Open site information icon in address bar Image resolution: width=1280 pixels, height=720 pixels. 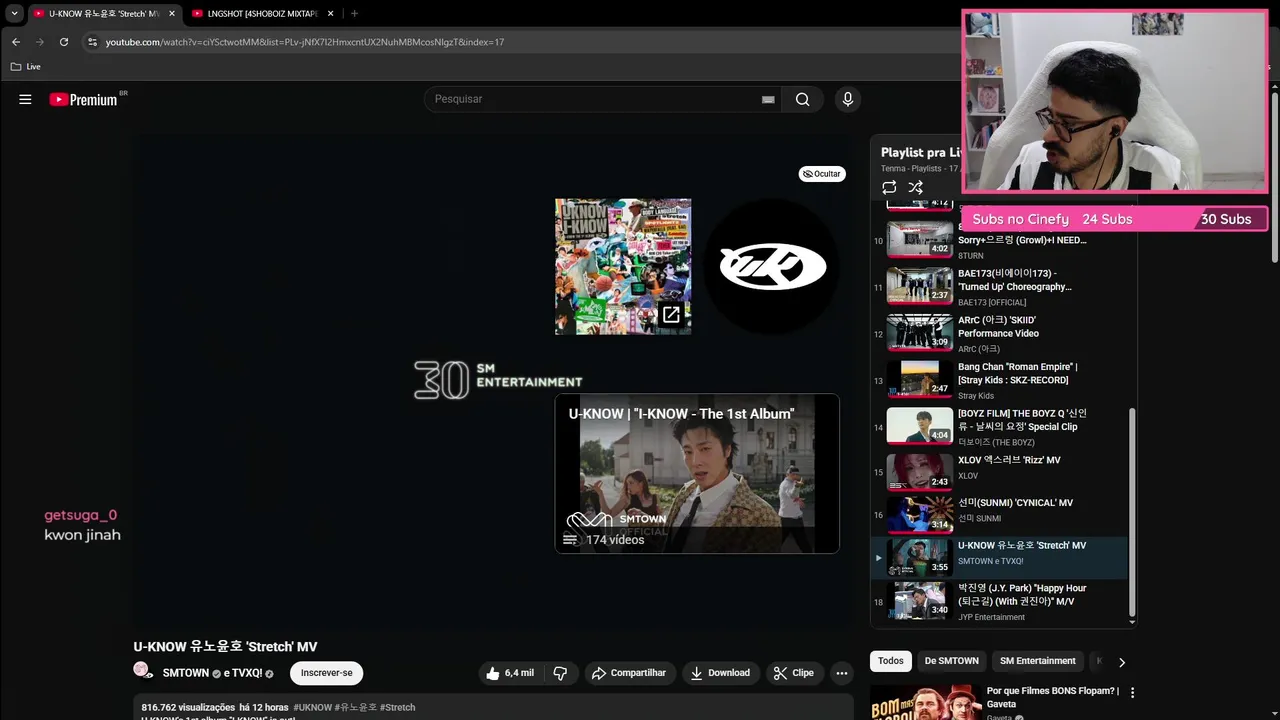[x=92, y=42]
